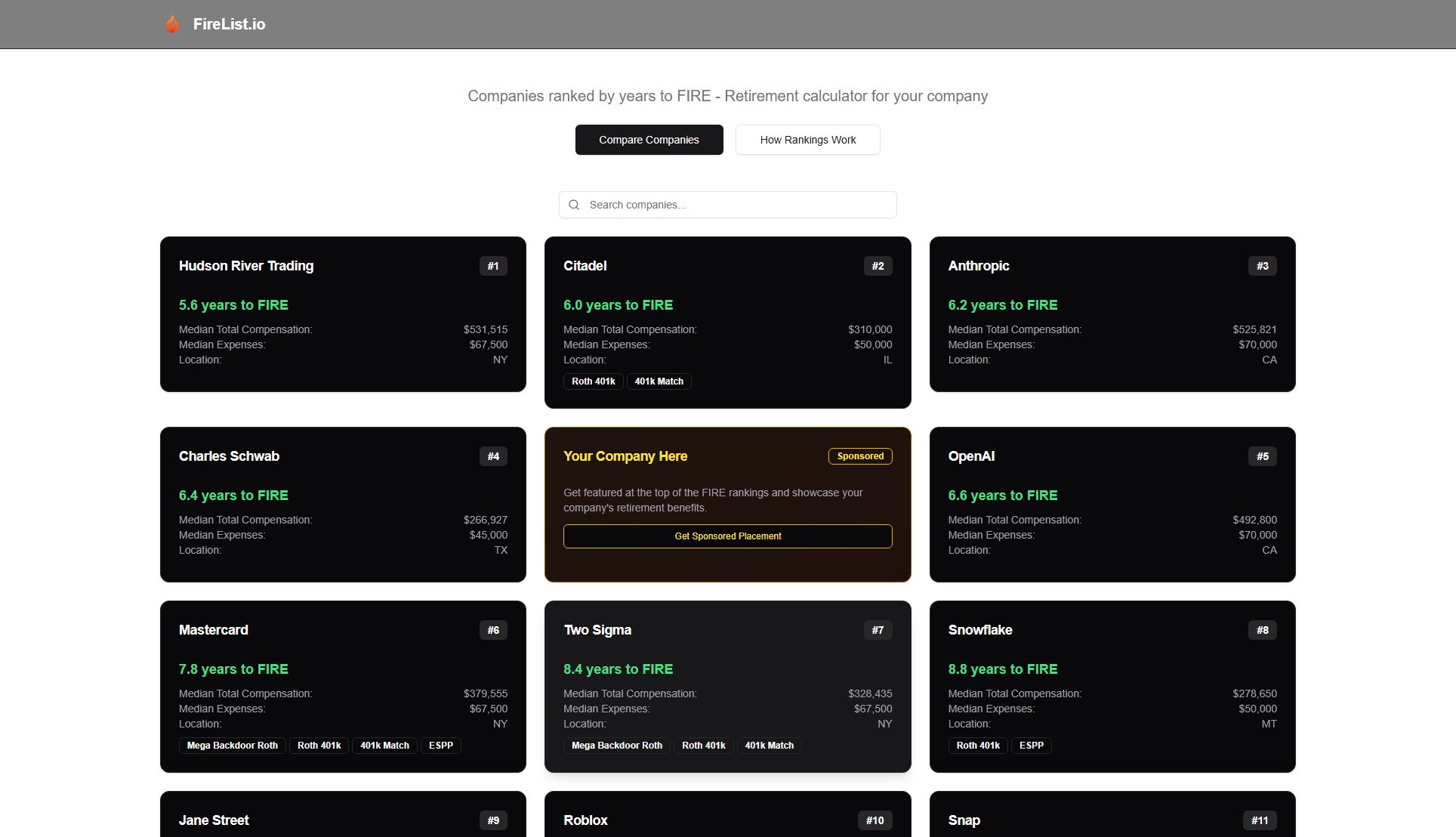Click Mastercard's Mega Backdoor Roth tag
The width and height of the screenshot is (1456, 837).
[232, 746]
